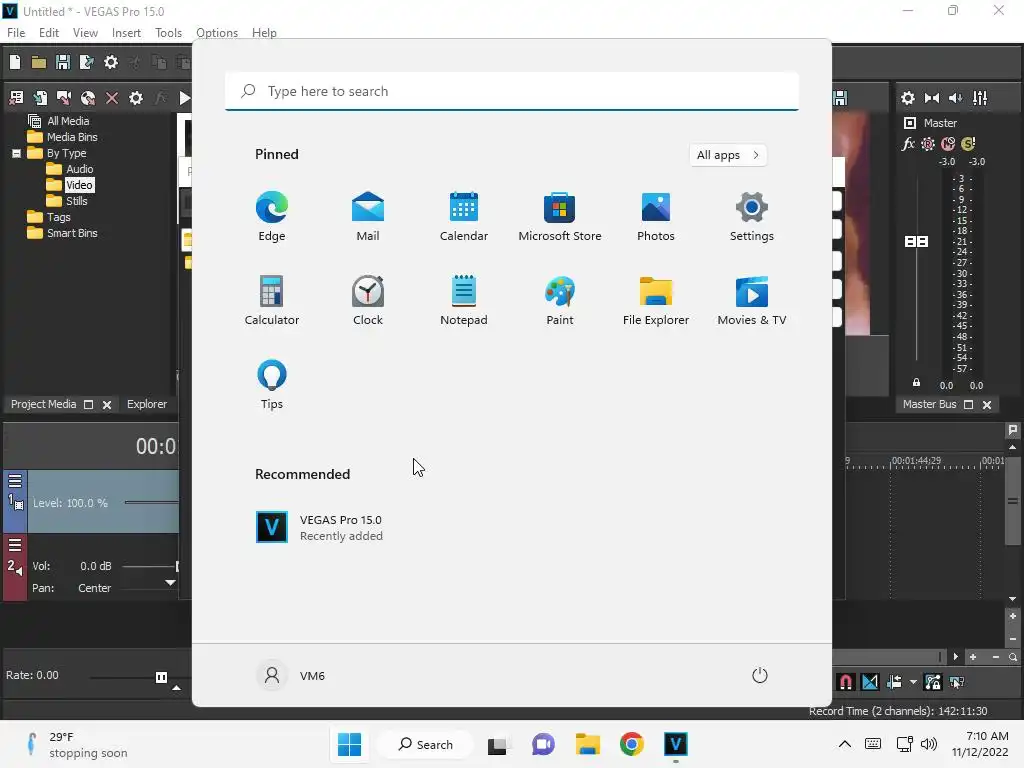Click the Open folder icon in VEGAS toolbar

click(39, 62)
